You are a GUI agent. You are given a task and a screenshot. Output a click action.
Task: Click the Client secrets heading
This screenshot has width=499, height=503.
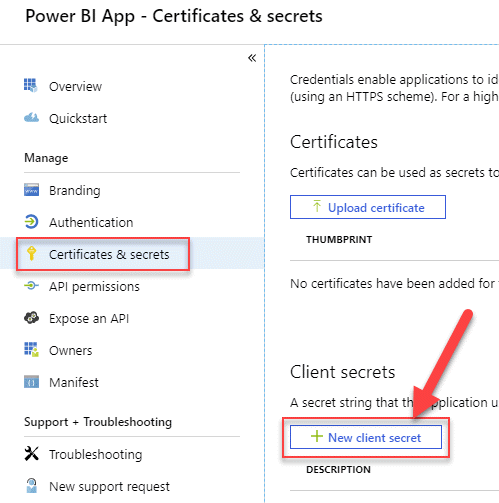pyautogui.click(x=342, y=372)
